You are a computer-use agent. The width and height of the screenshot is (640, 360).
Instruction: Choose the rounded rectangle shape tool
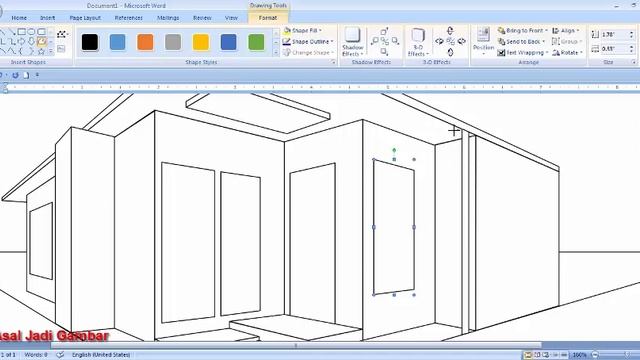tap(42, 32)
